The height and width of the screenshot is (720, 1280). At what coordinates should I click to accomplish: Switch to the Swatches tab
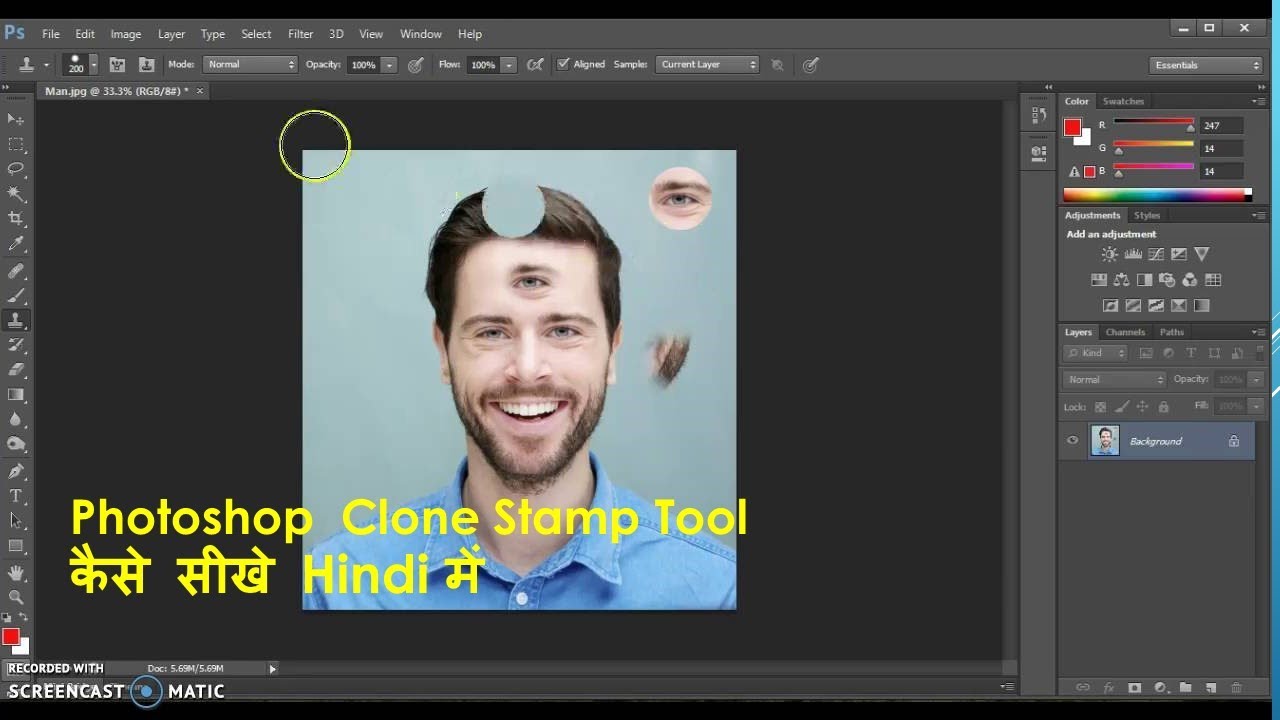click(x=1123, y=101)
